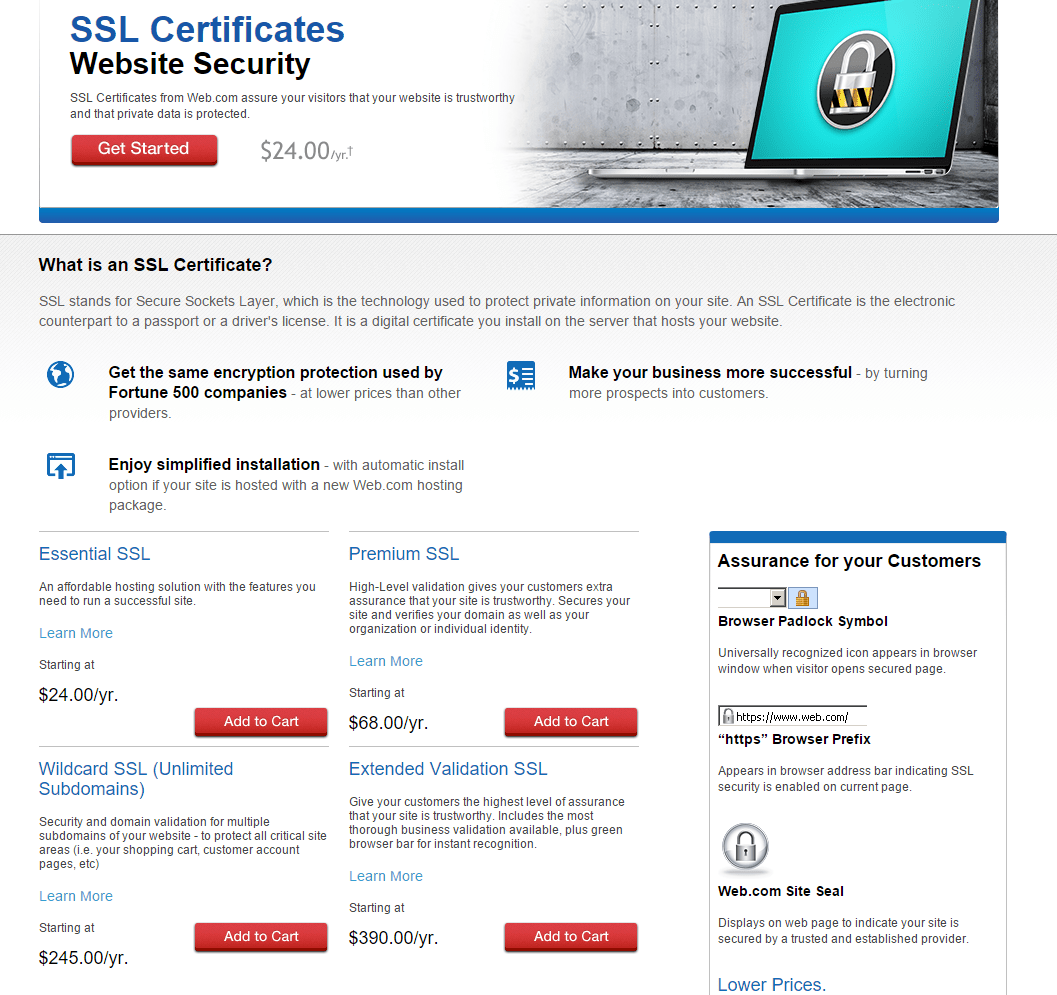1057x995 pixels.
Task: Open the Essential SSL heading link
Action: point(94,554)
